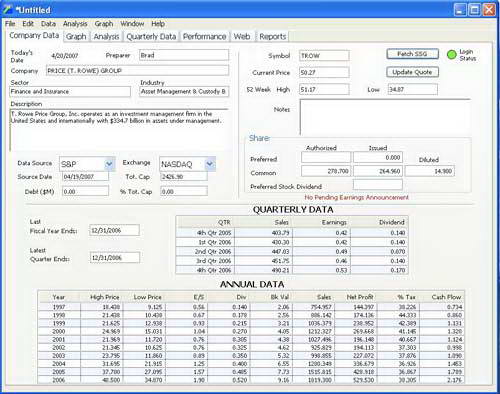The height and width of the screenshot is (394, 500).
Task: Click the Notes text area
Action: [x=385, y=117]
